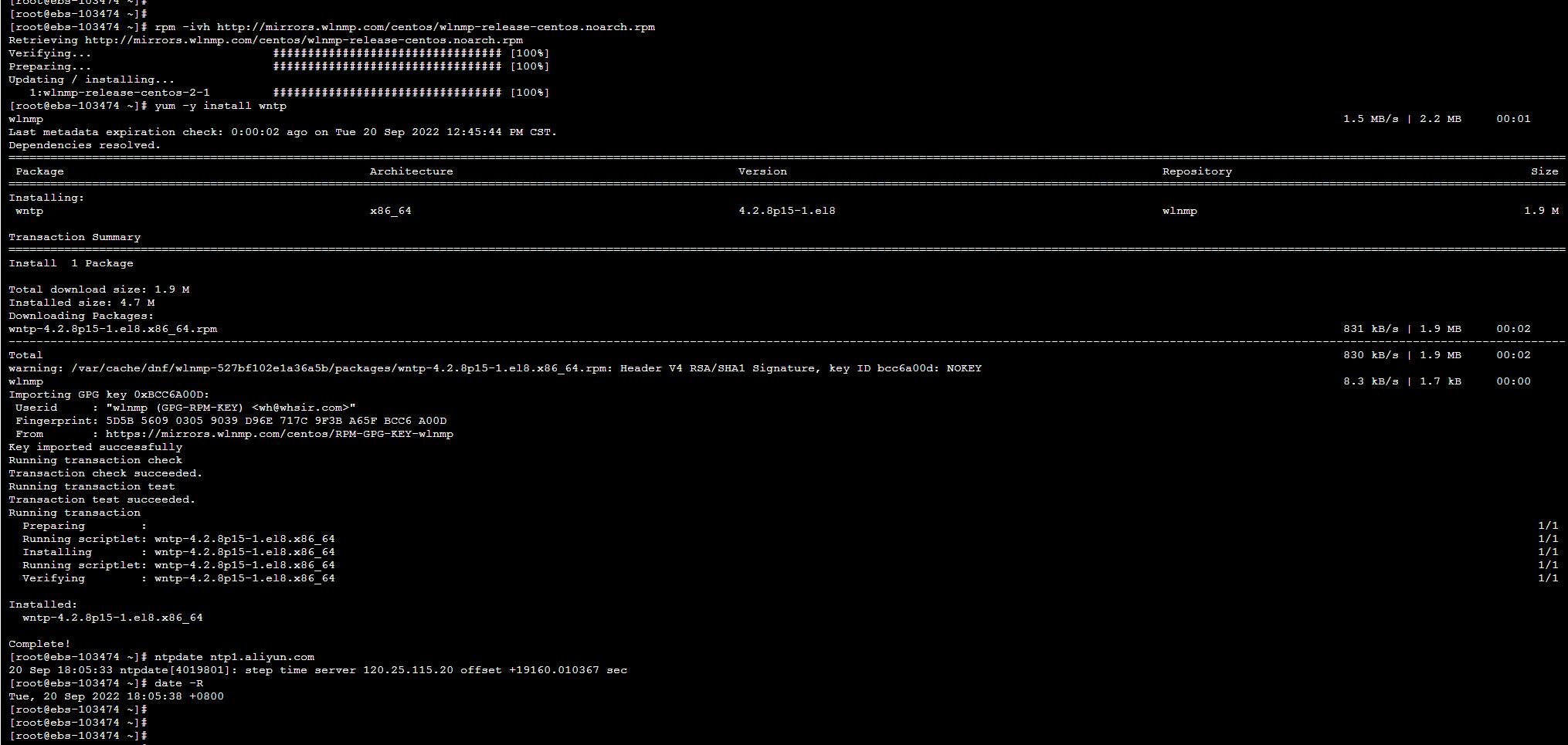Viewport: 1568px width, 745px height.
Task: Click the 'Installing : wntp' transaction line
Action: pos(178,552)
